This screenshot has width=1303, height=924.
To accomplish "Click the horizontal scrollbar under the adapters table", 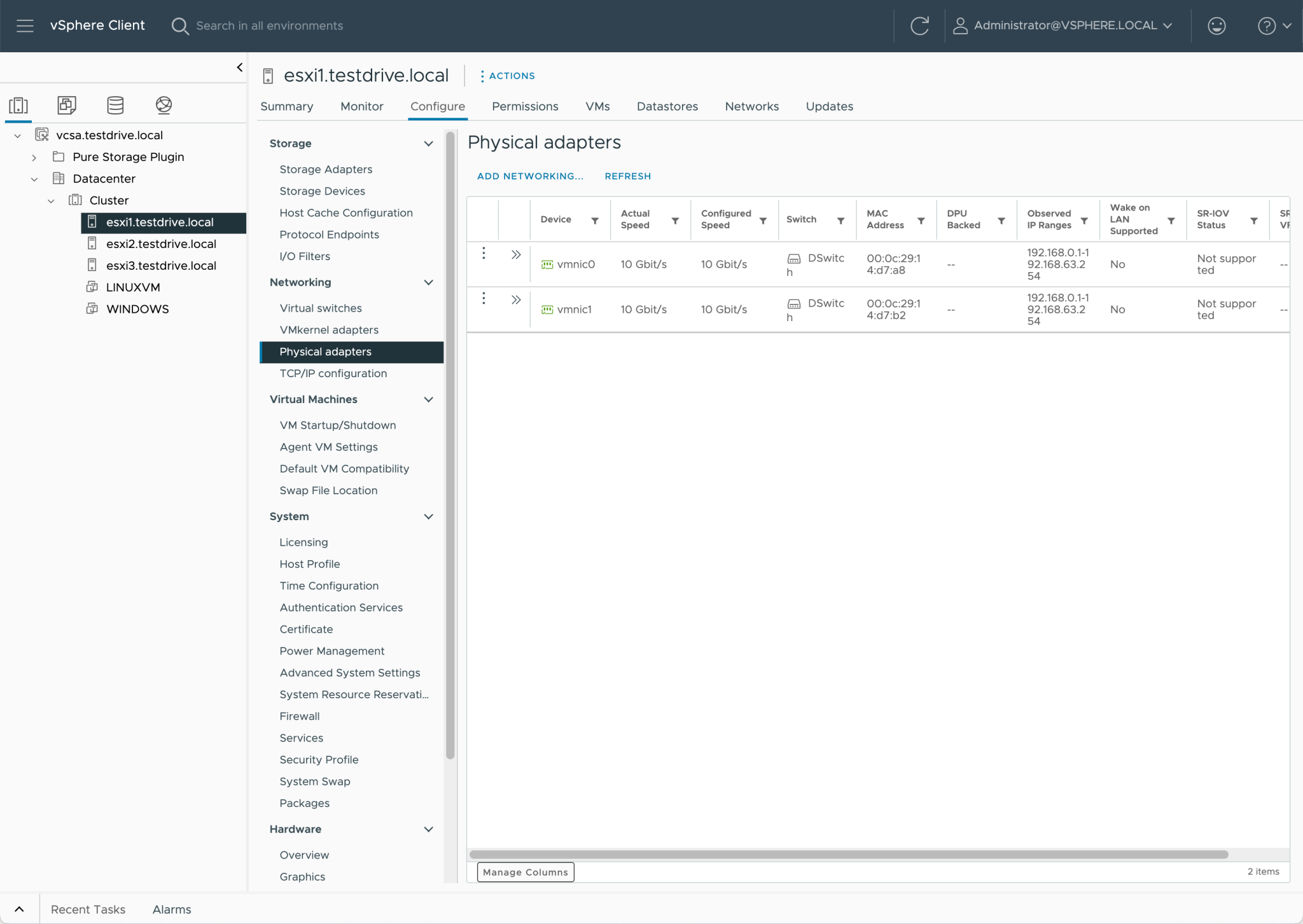I will click(x=848, y=854).
